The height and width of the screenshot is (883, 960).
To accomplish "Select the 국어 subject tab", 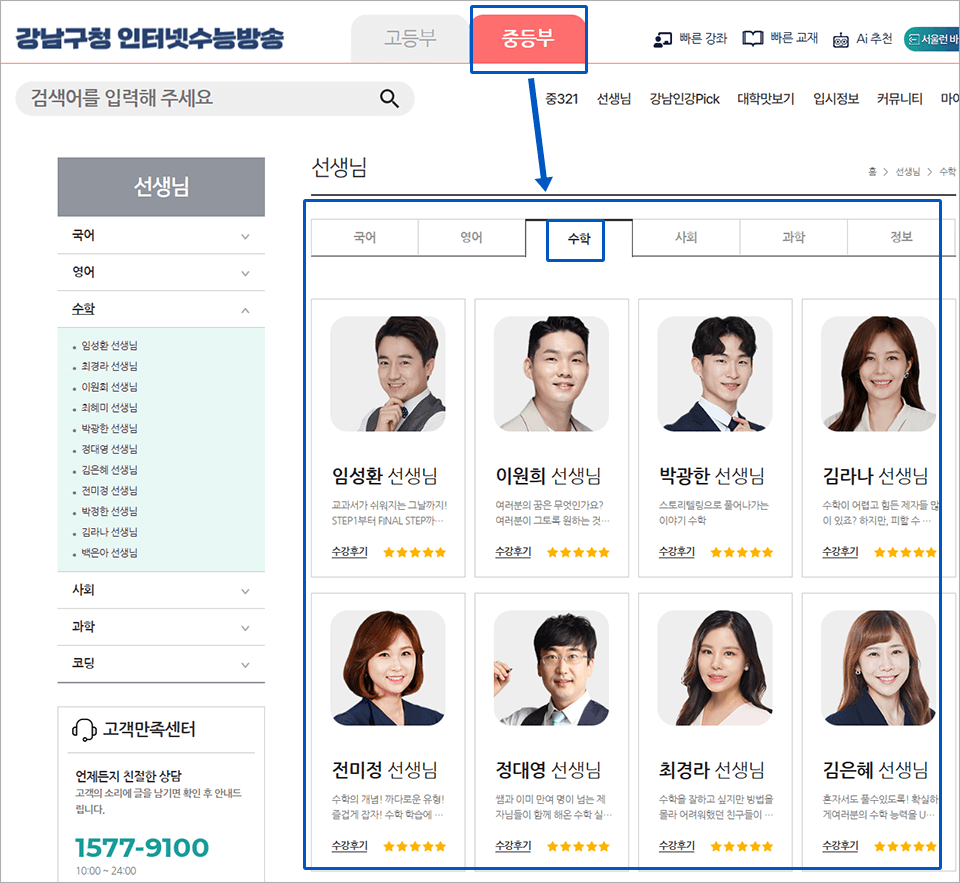I will click(x=365, y=237).
